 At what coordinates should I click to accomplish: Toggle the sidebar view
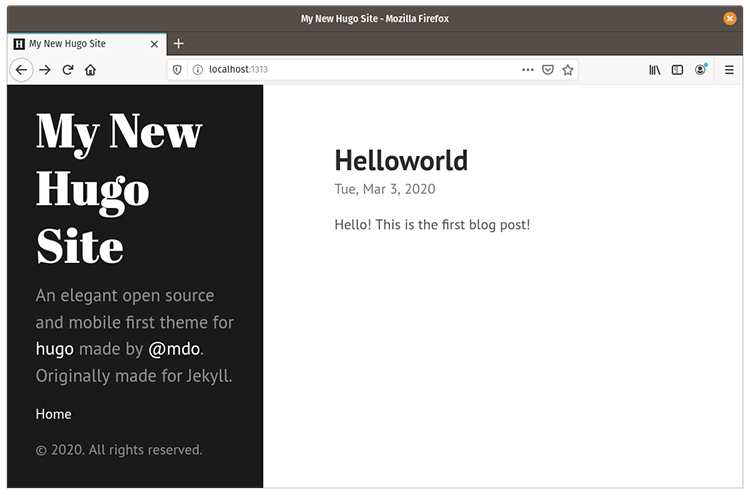click(x=677, y=70)
